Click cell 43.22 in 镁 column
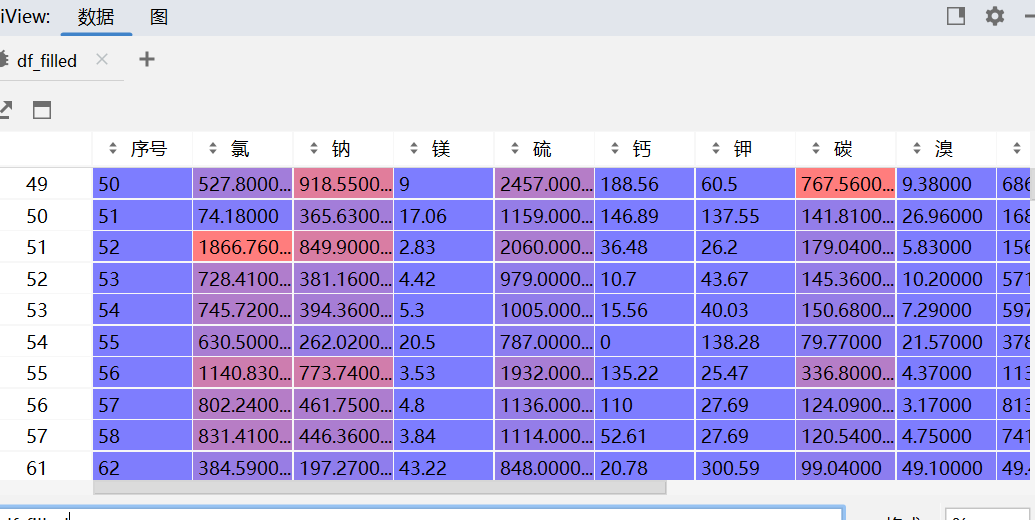1035x520 pixels. tap(444, 468)
